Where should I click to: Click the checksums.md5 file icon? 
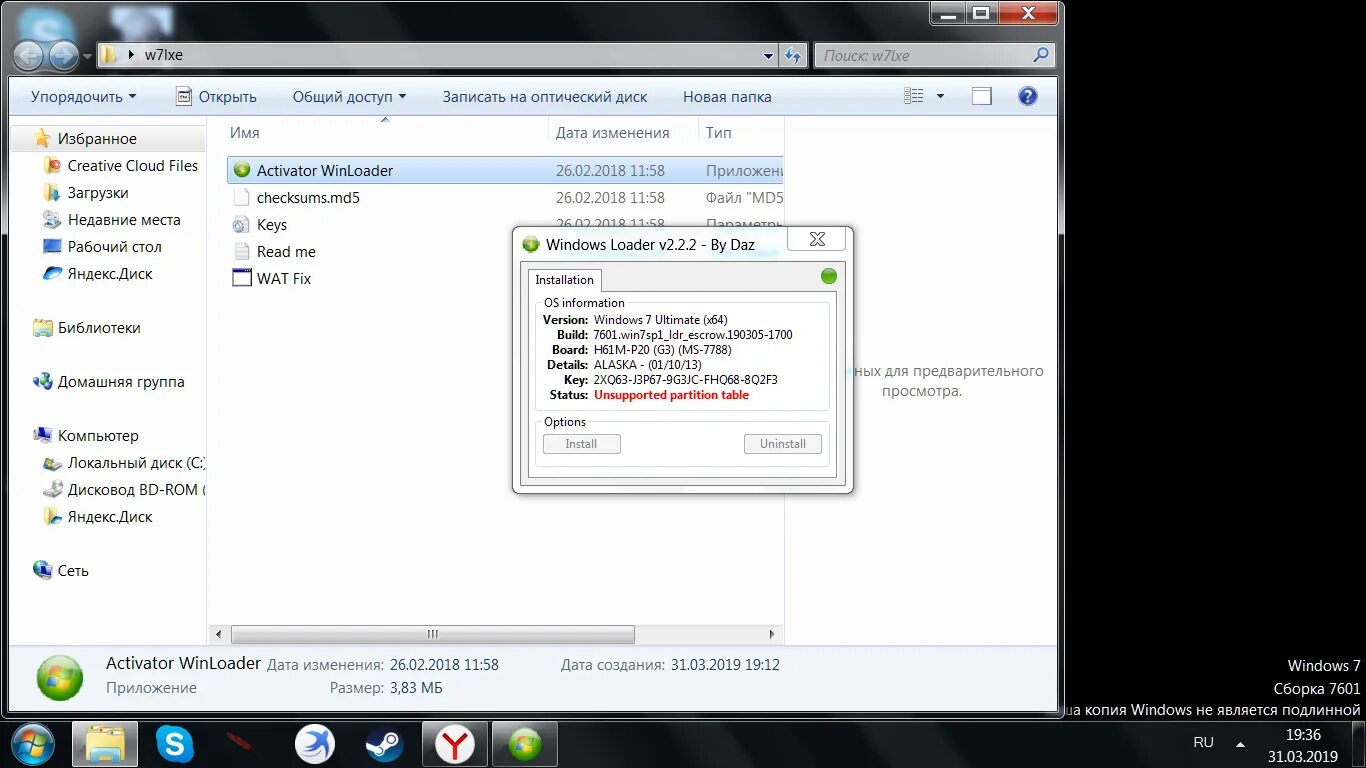(241, 197)
